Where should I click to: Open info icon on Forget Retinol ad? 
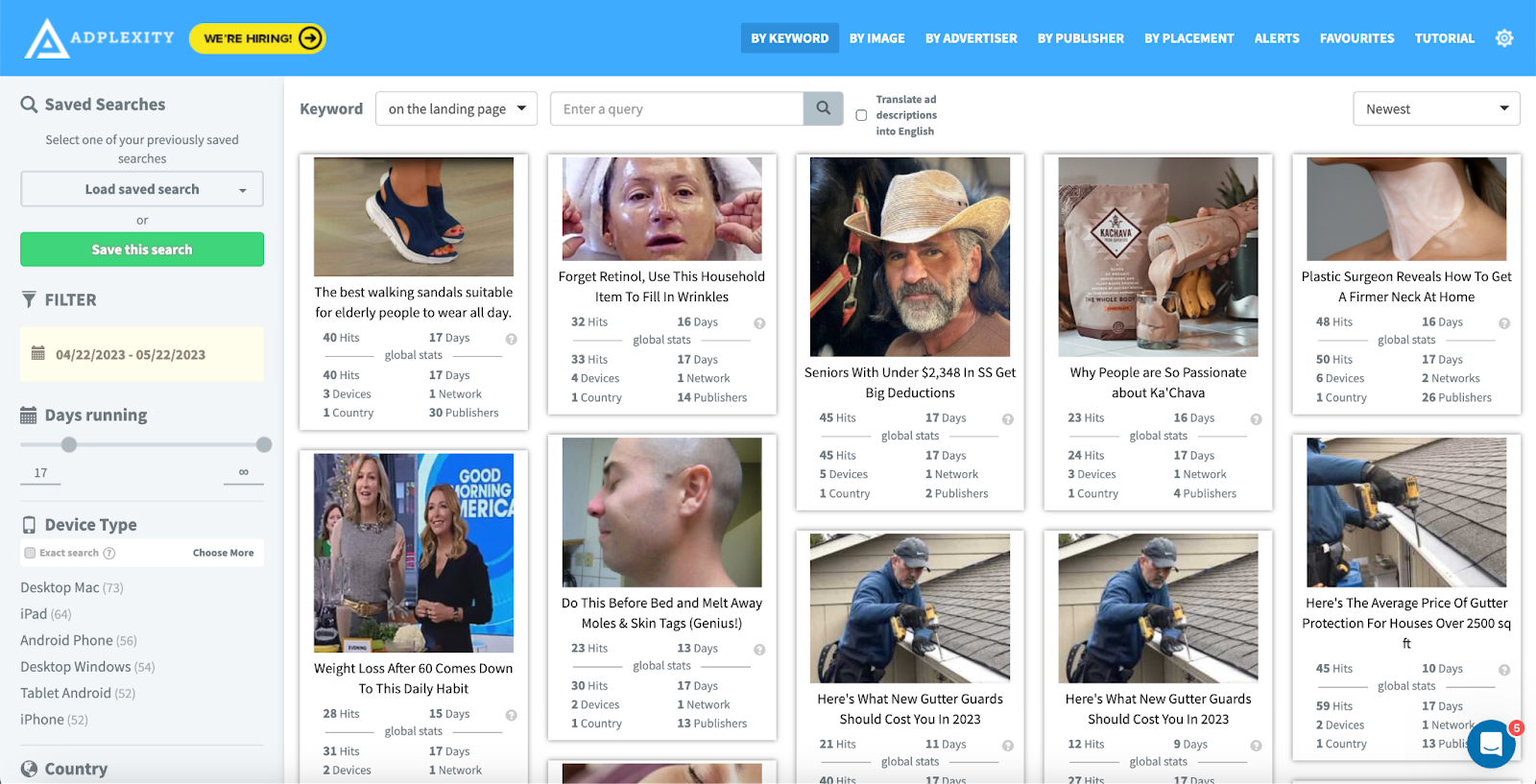[759, 323]
